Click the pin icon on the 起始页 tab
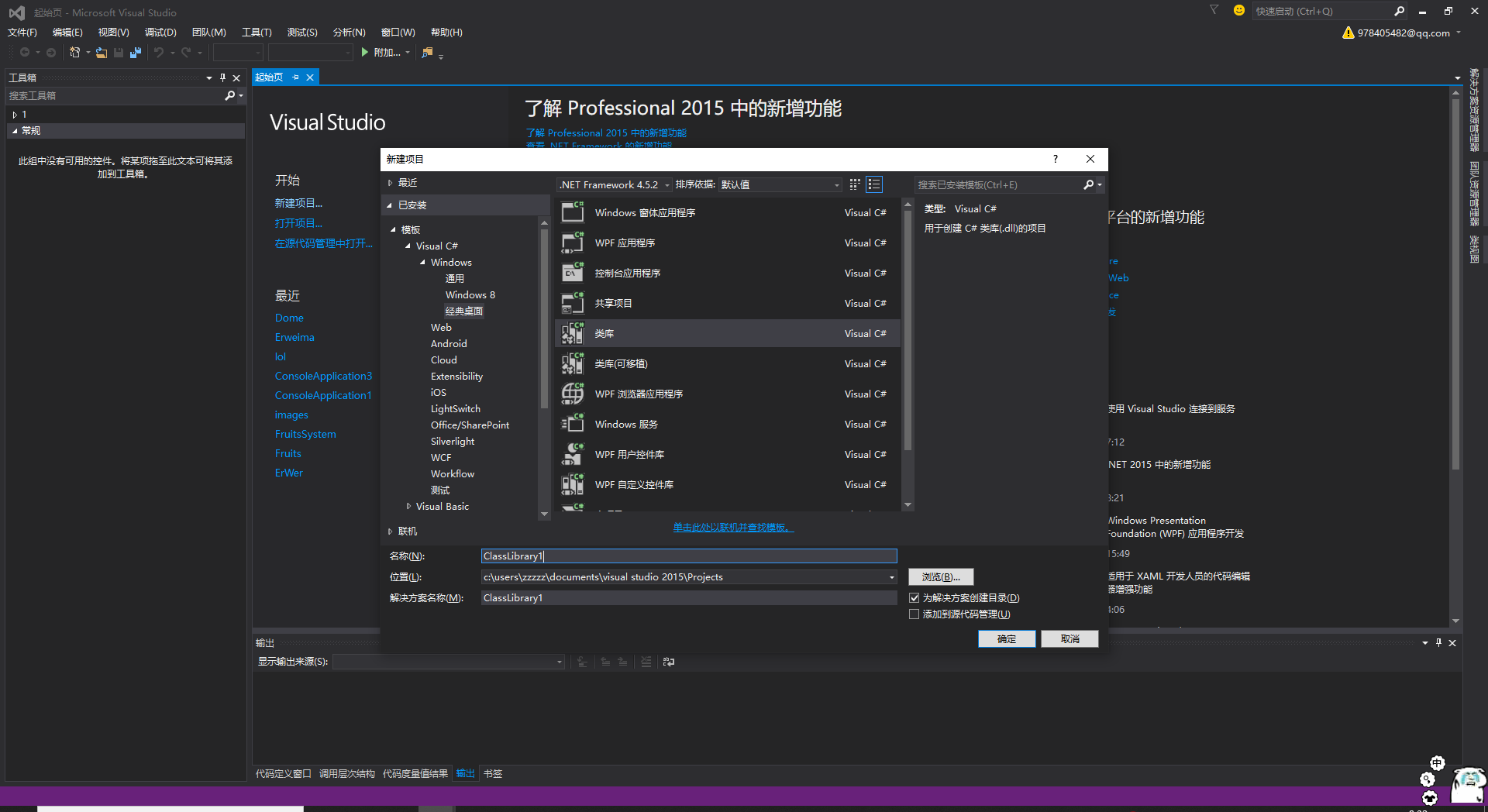1488x812 pixels. 295,77
